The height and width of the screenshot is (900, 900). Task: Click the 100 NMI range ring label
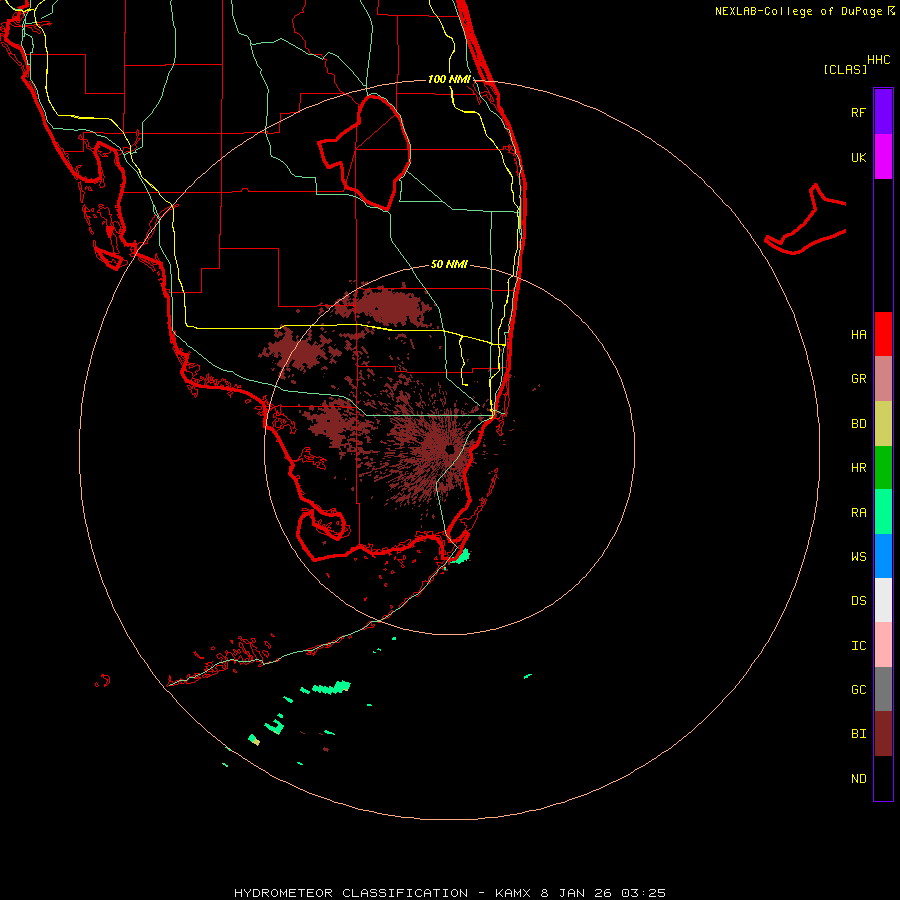point(449,79)
